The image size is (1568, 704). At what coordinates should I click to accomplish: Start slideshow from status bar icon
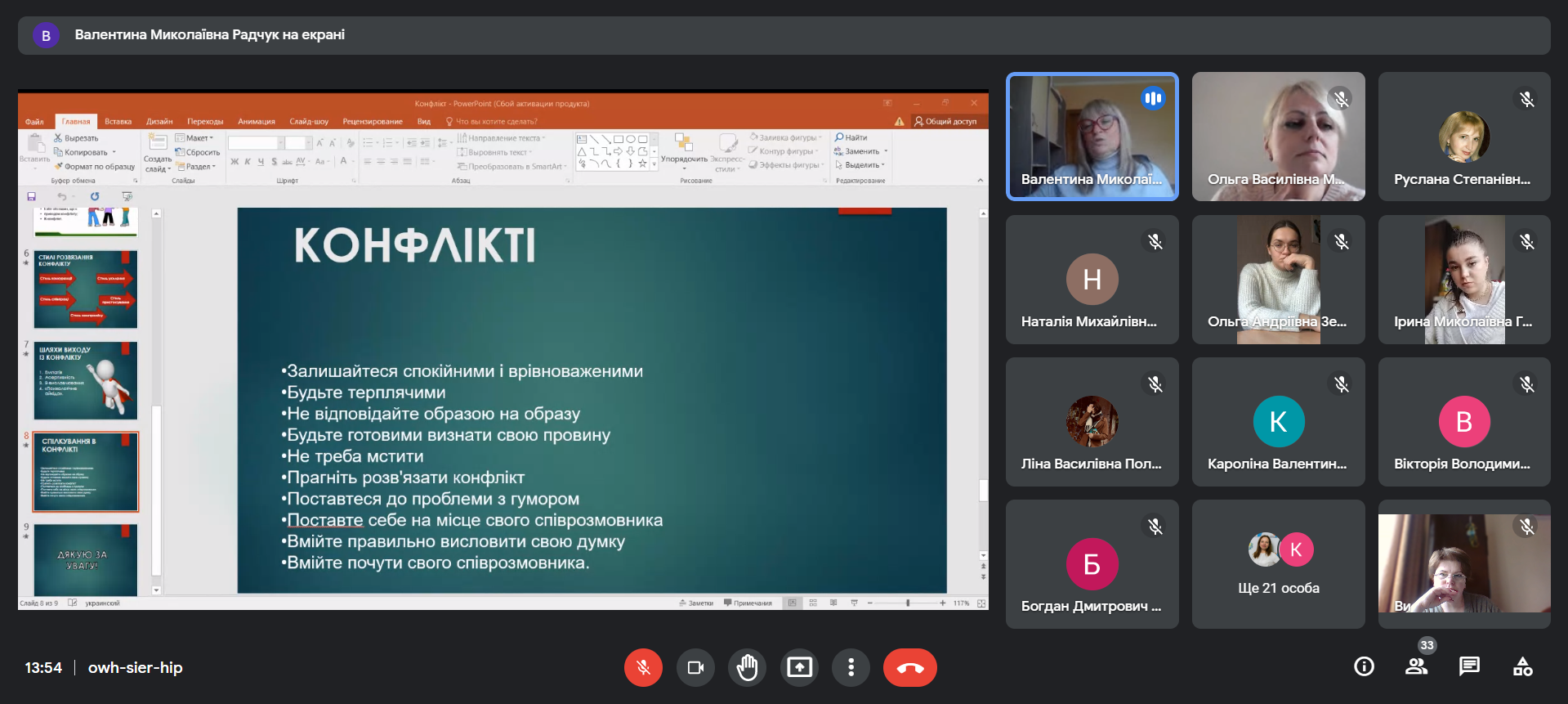click(x=854, y=603)
